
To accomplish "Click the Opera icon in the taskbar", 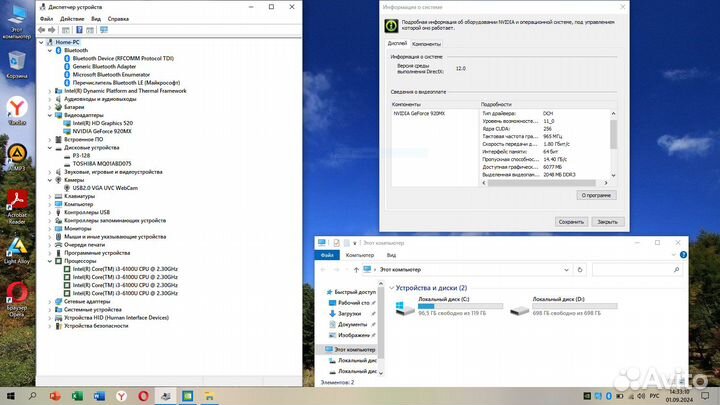I will (x=143, y=396).
